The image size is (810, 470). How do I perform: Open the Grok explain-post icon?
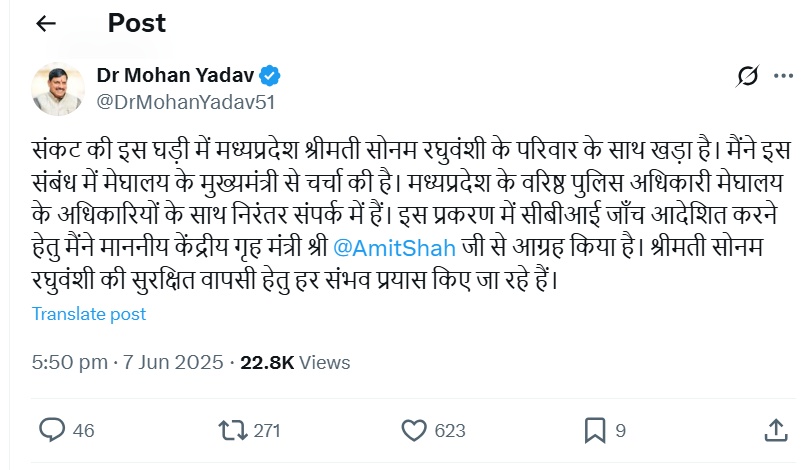tap(746, 76)
